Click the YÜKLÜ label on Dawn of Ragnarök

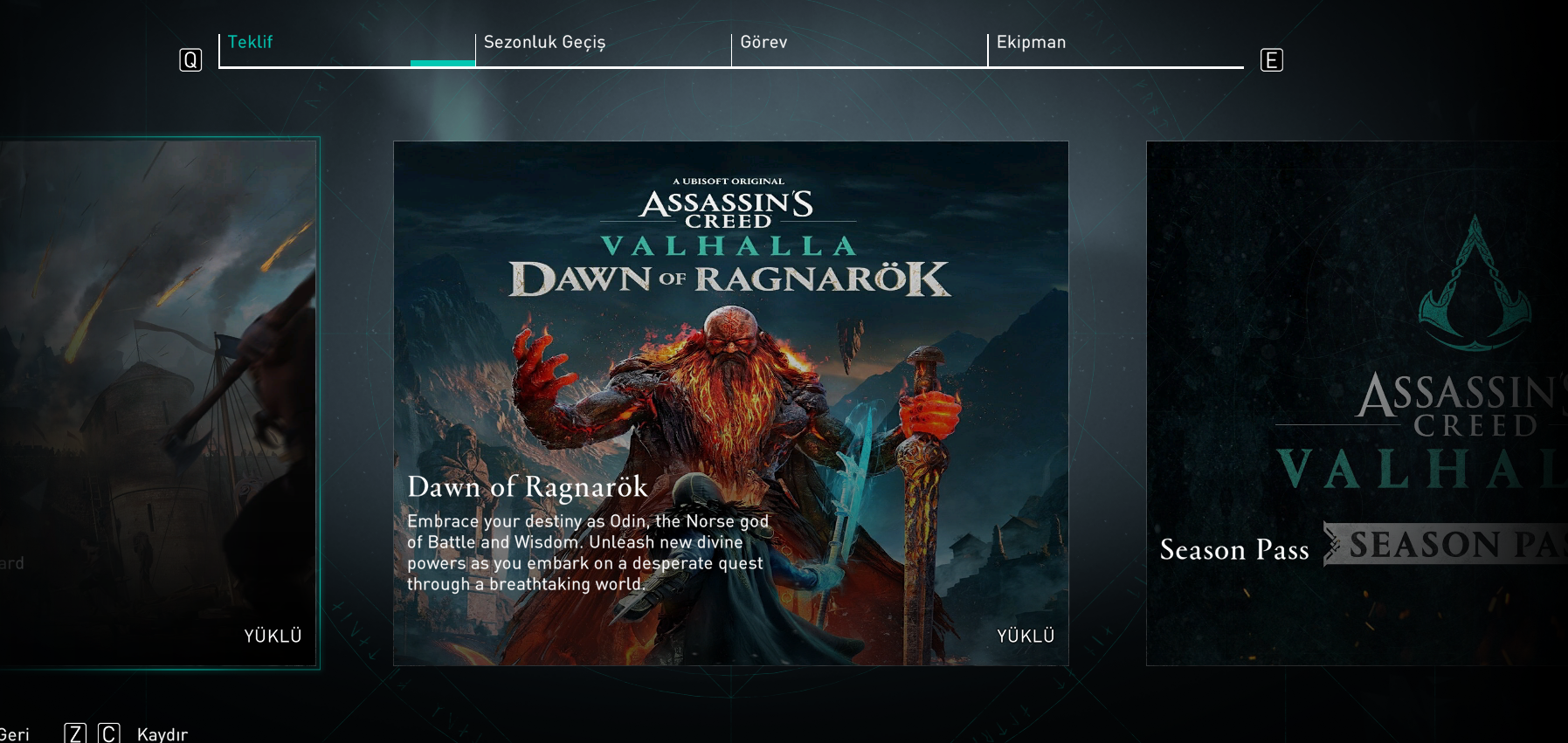(1026, 636)
